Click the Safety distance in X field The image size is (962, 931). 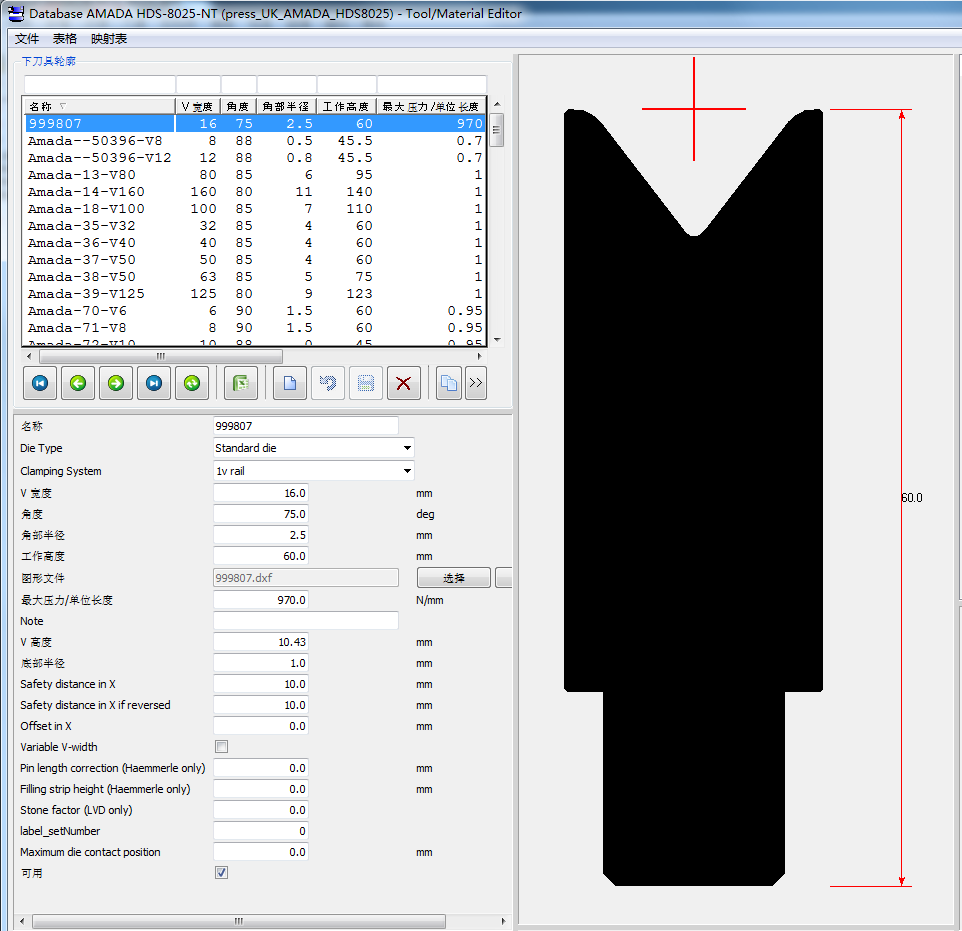261,684
